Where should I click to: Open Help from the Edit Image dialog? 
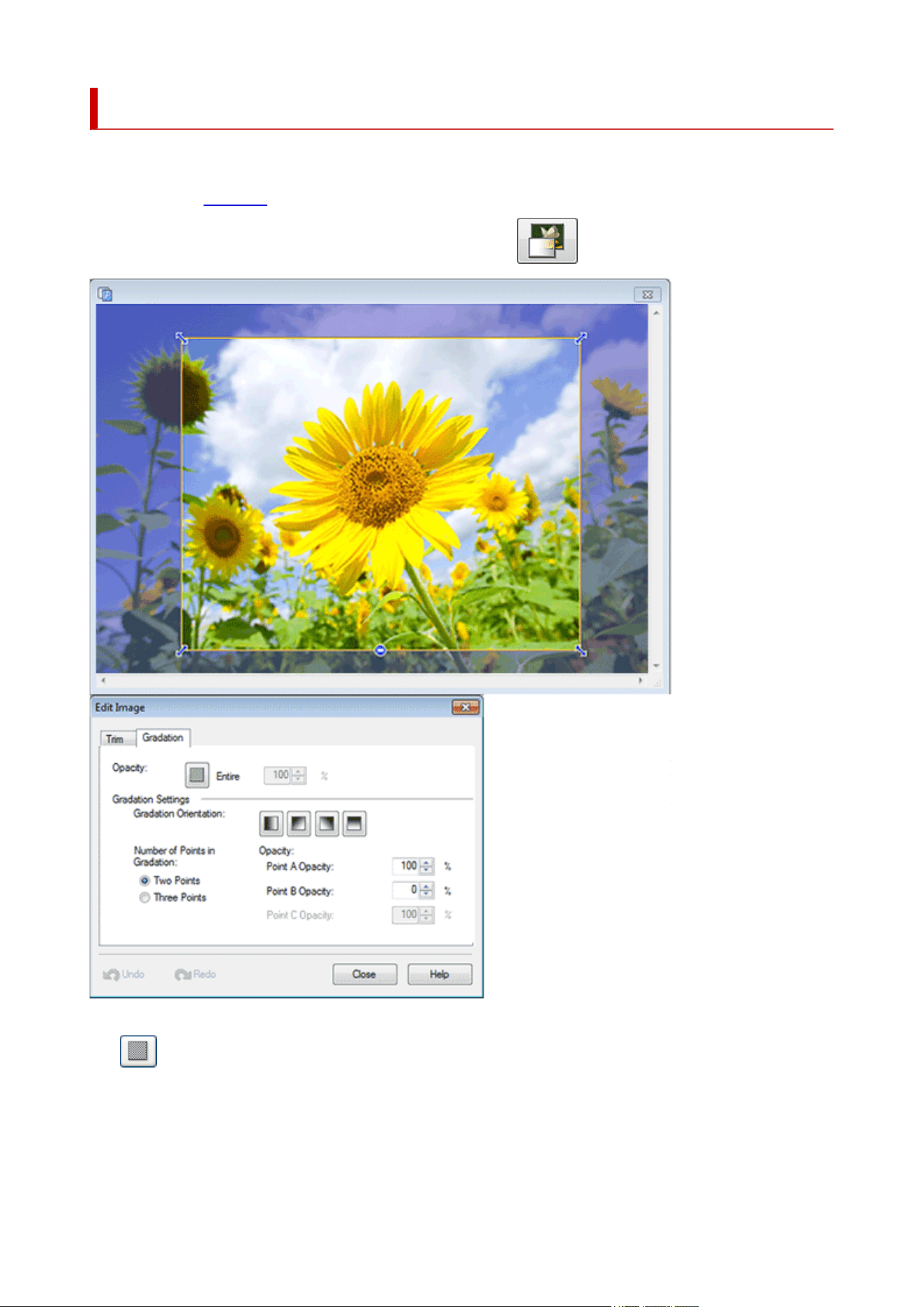coord(440,974)
